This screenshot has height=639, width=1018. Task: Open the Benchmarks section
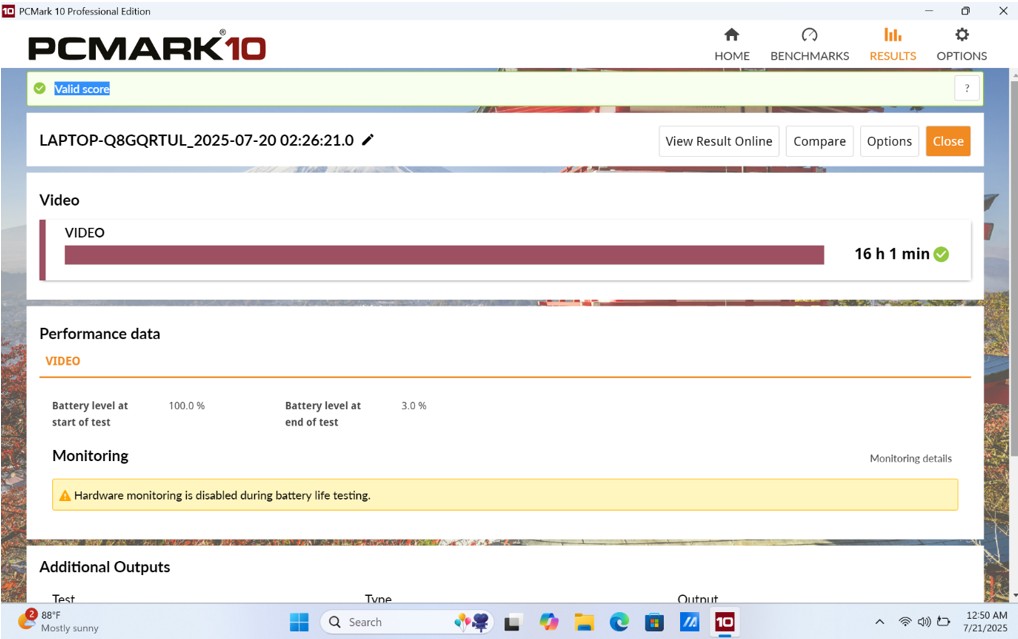point(809,45)
